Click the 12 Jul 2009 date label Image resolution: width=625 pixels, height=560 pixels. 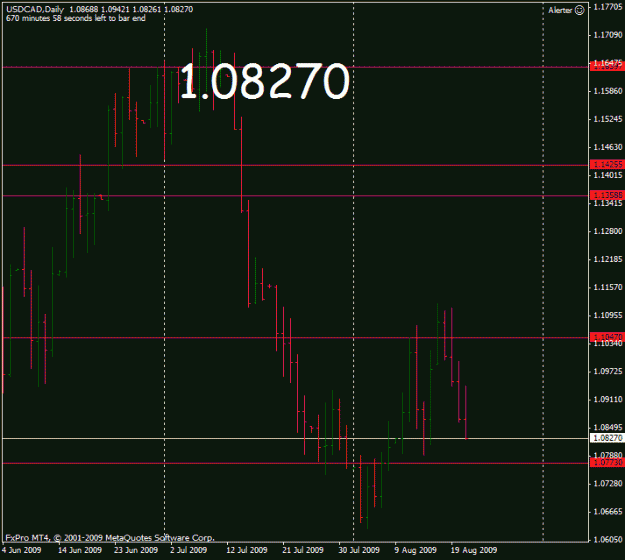247,550
